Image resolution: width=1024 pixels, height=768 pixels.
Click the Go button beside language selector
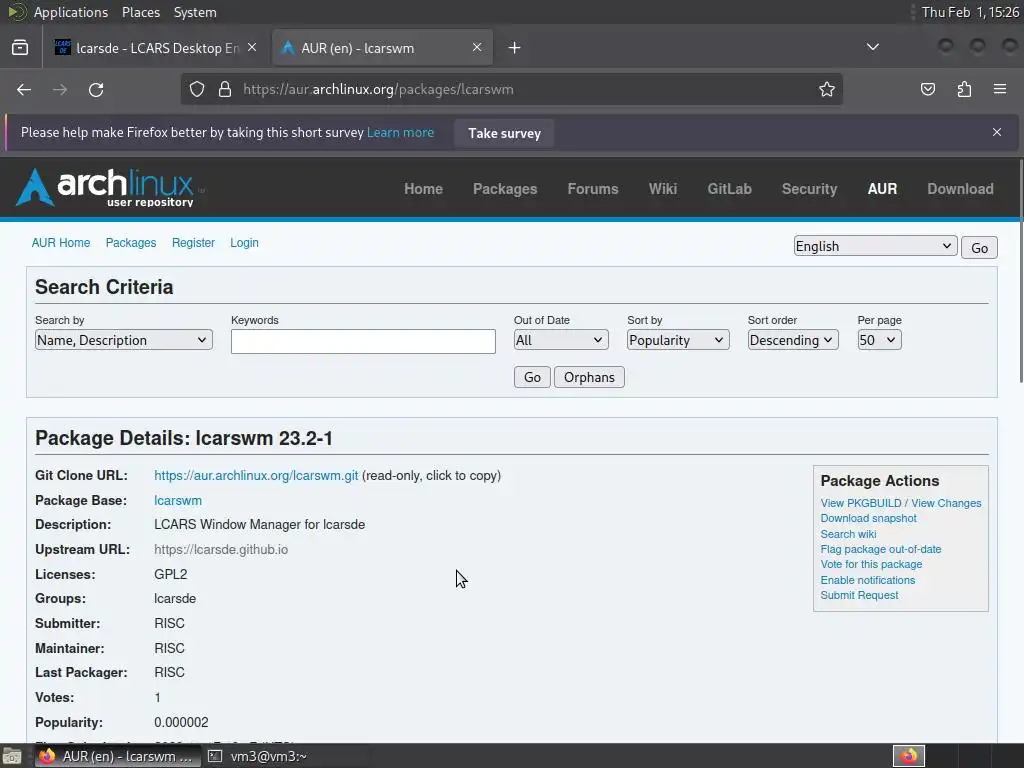(x=979, y=248)
